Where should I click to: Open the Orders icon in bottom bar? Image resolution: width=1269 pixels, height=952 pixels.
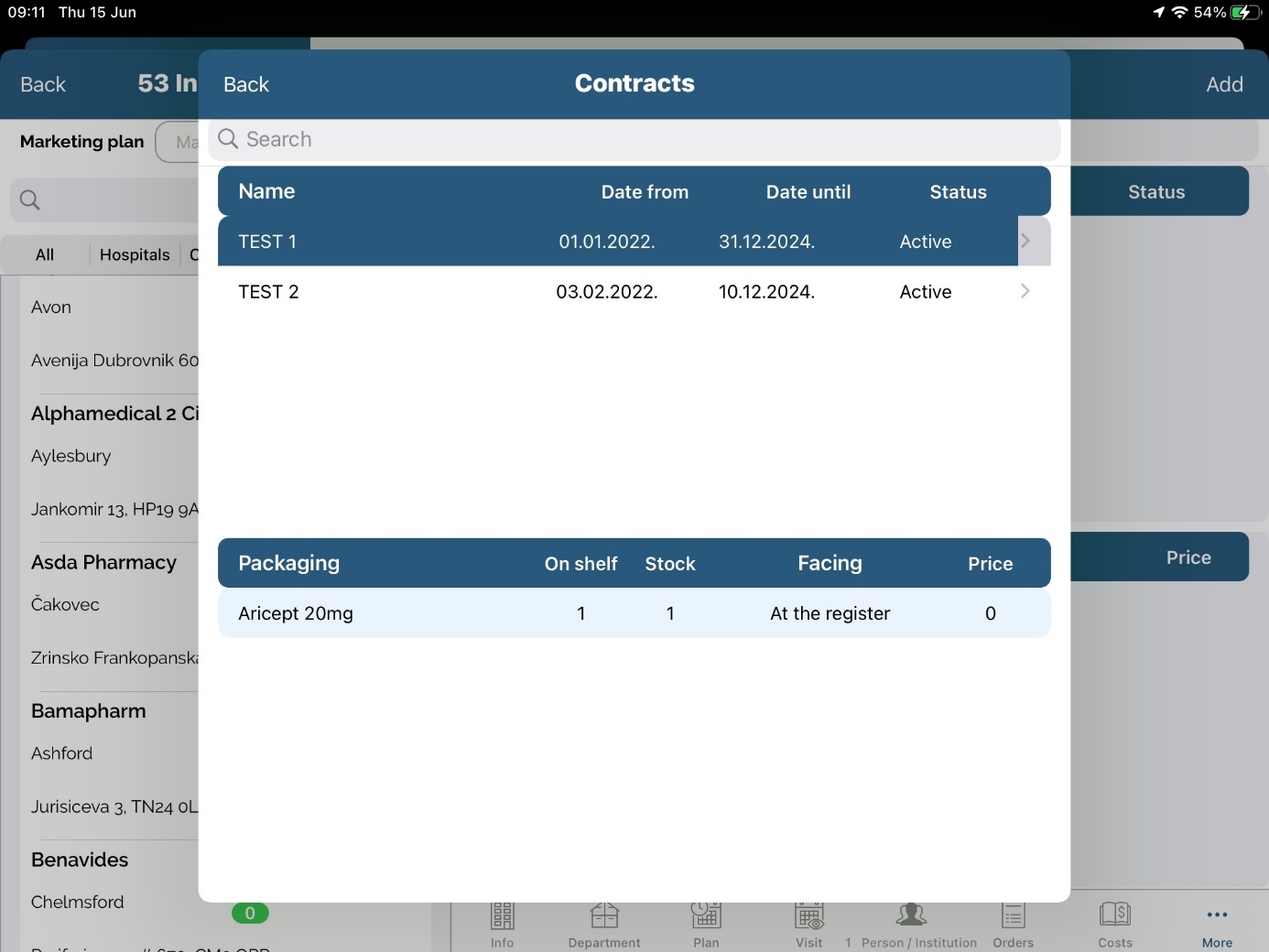pos(1013,915)
